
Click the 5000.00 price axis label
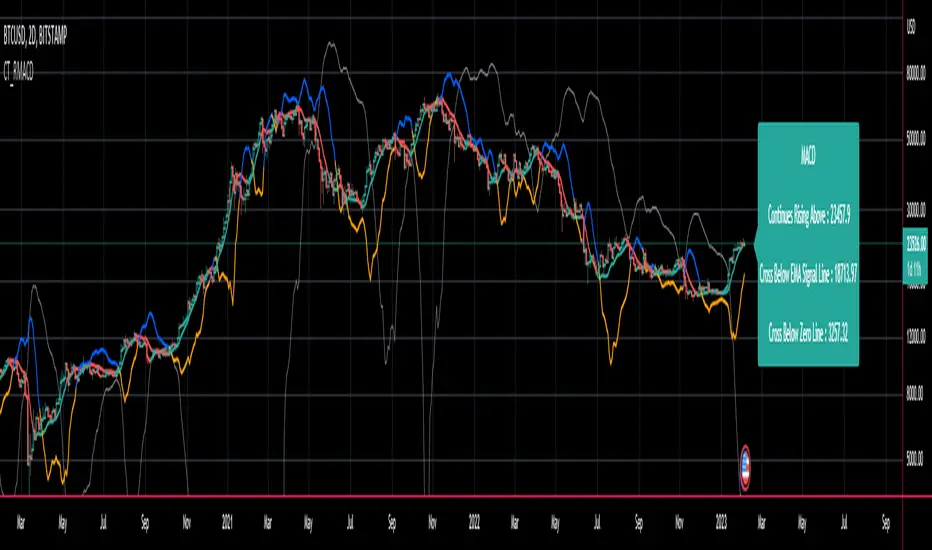[x=916, y=458]
